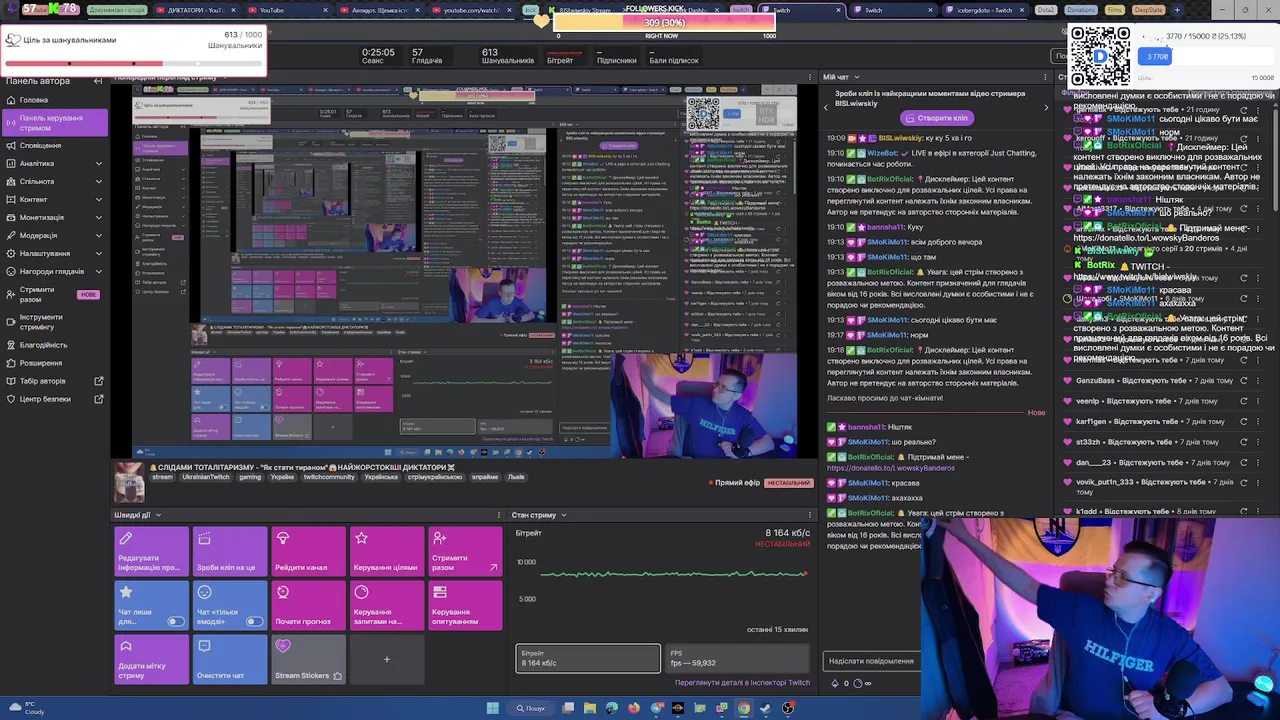Expand the Налаштування sidebar section
The width and height of the screenshot is (1280, 720).
[x=98, y=253]
